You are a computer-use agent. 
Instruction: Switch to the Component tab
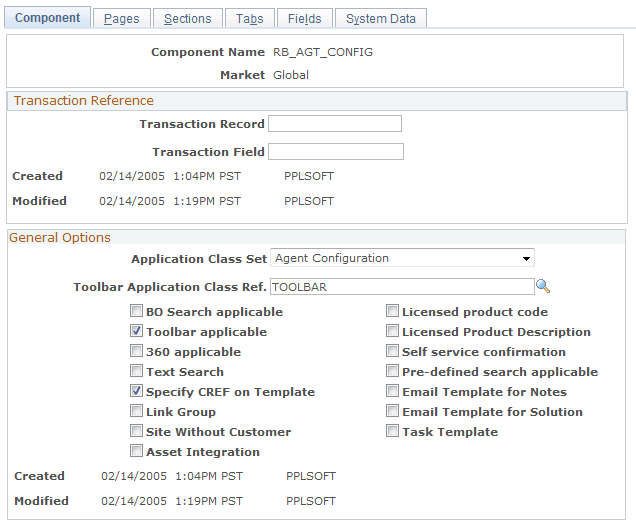pyautogui.click(x=47, y=18)
